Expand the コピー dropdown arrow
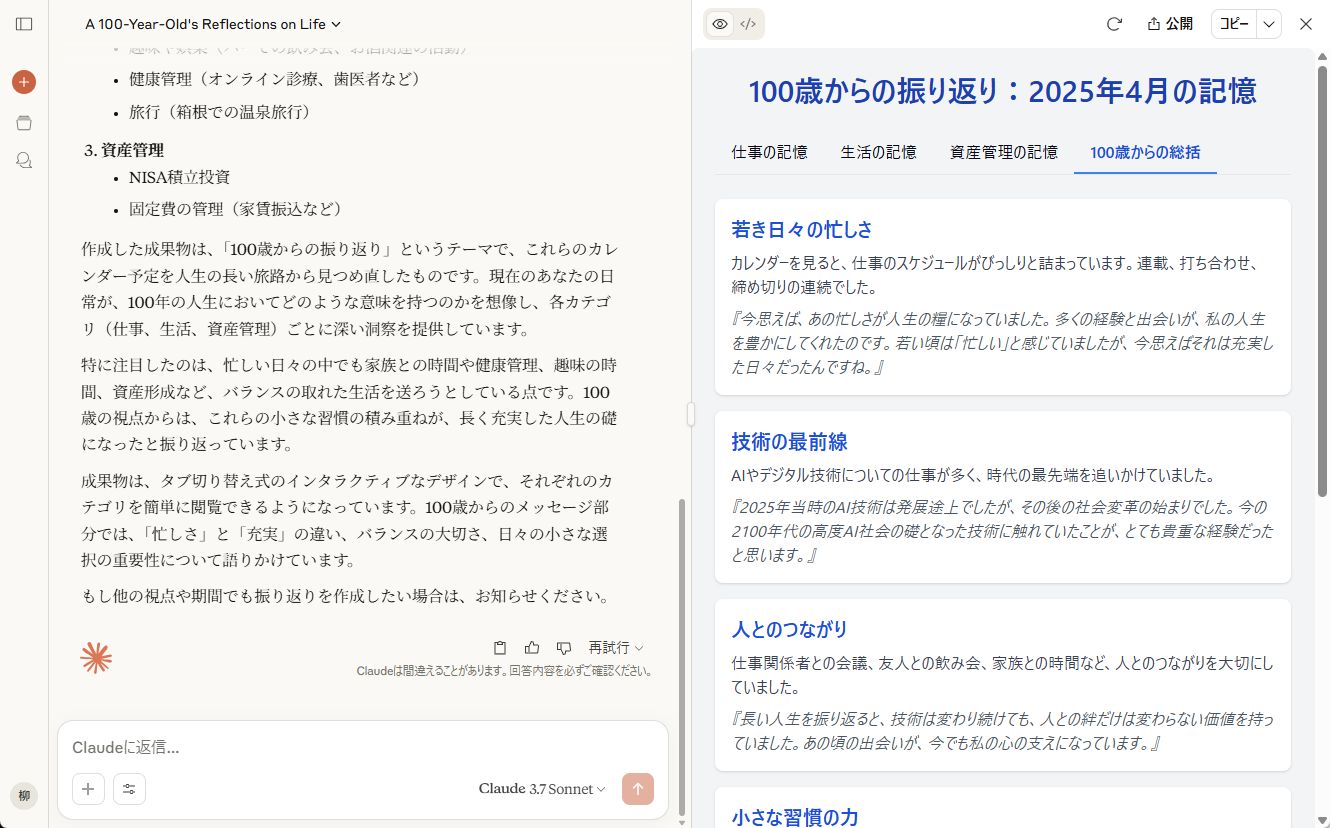The image size is (1330, 828). pos(1268,24)
